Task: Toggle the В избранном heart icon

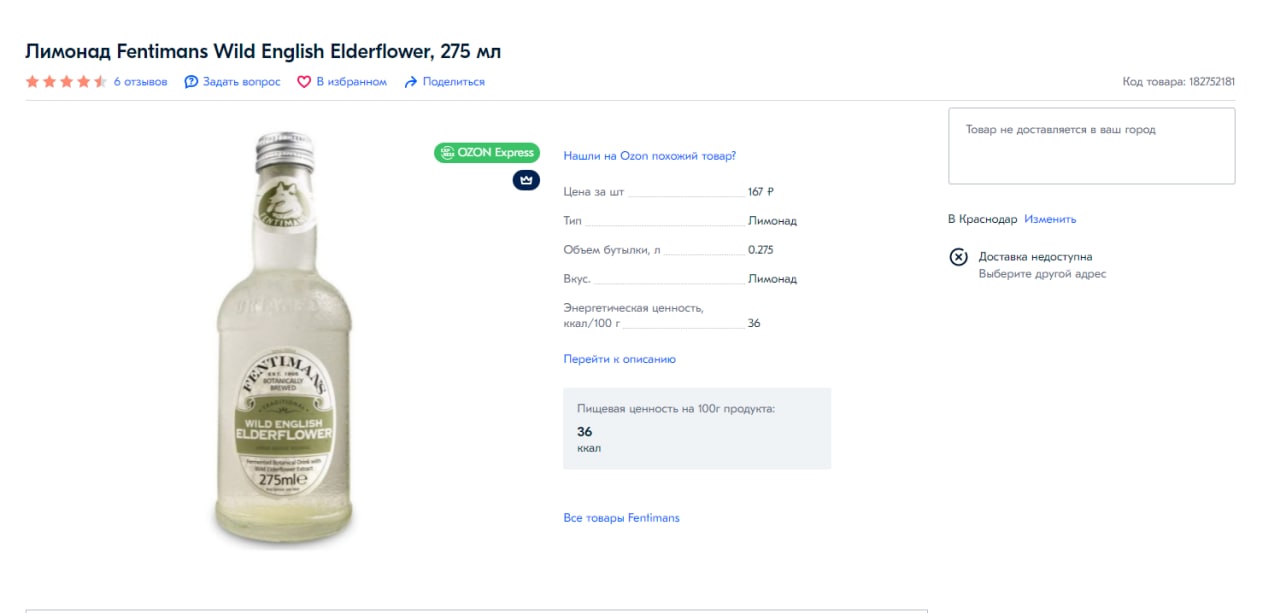Action: [304, 82]
